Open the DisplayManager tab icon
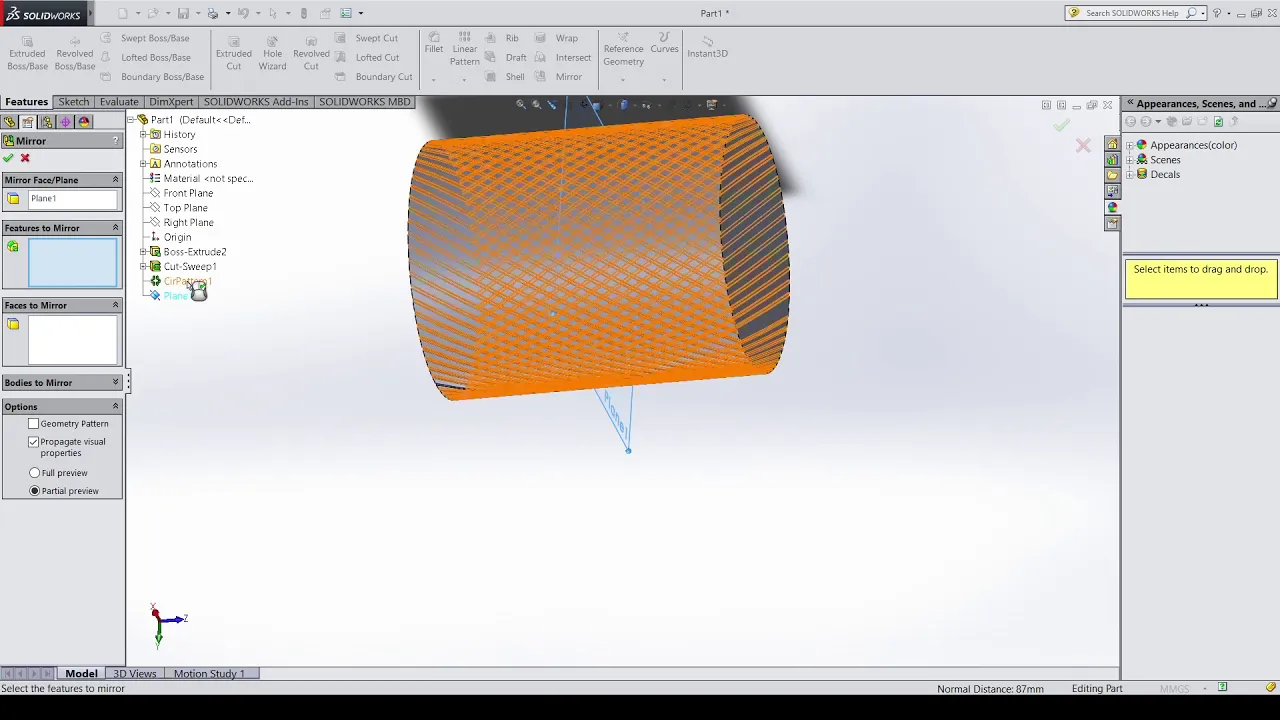The image size is (1280, 720). point(84,122)
